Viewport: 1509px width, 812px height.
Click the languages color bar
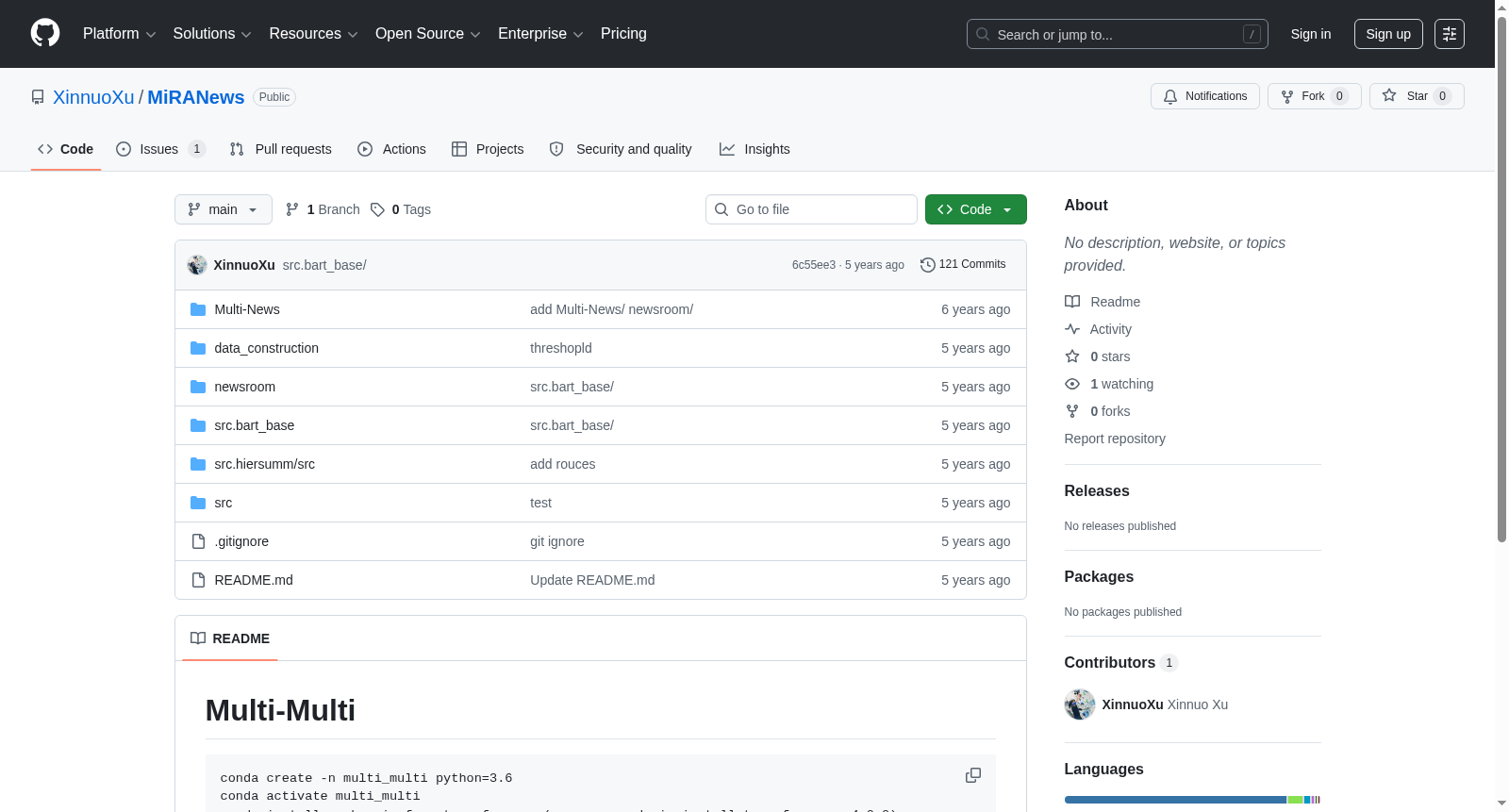[x=1192, y=800]
